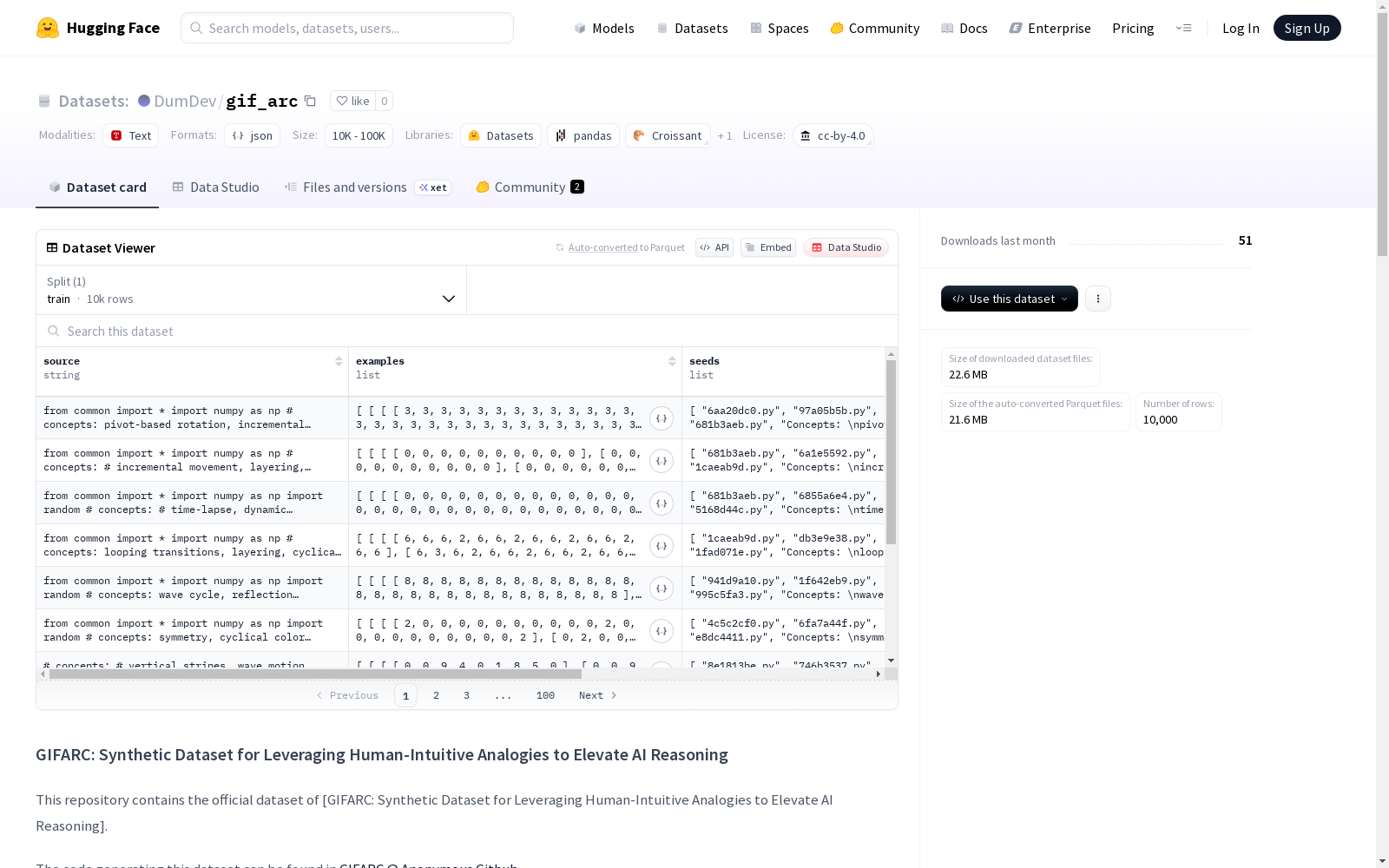
Task: Click the json format tag
Action: click(x=253, y=135)
